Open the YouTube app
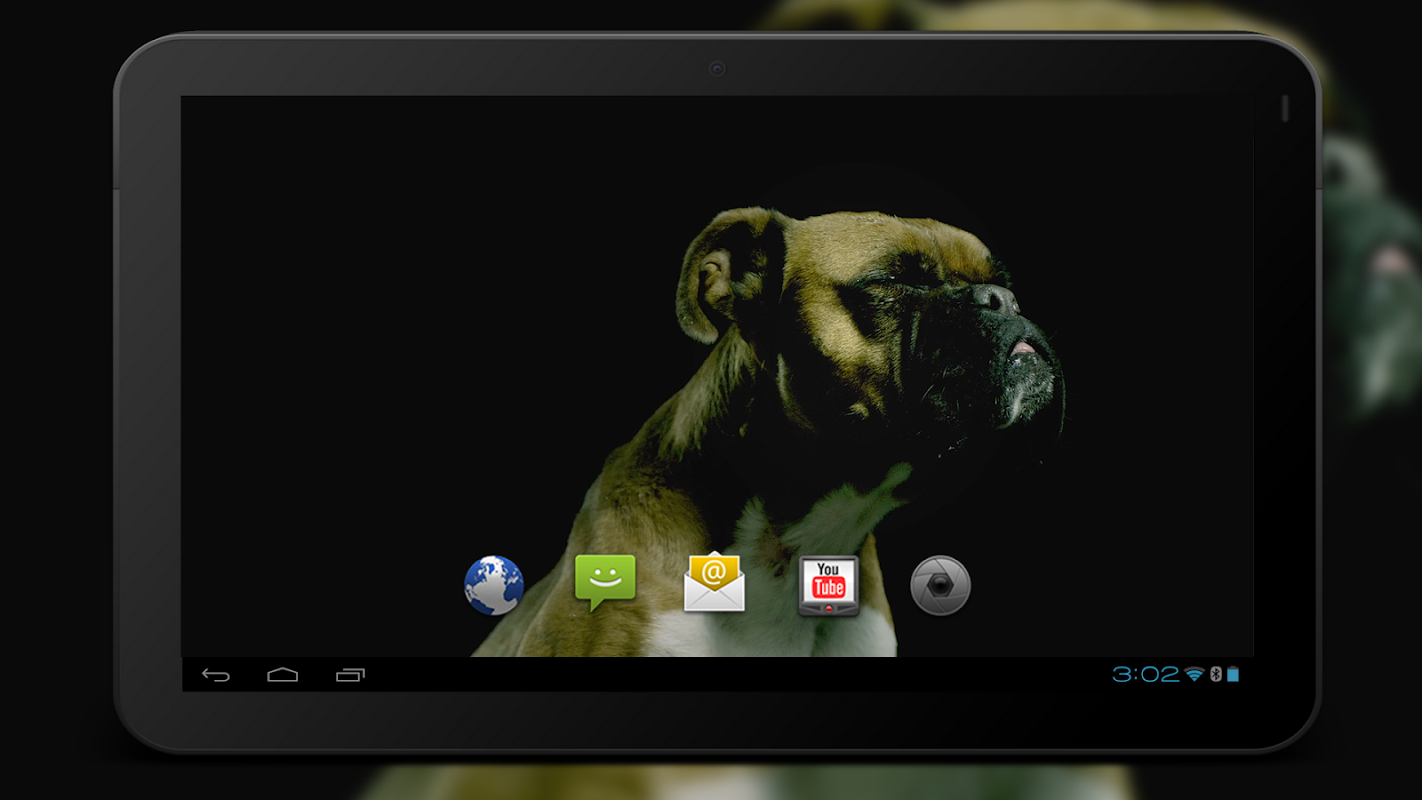Image resolution: width=1422 pixels, height=800 pixels. tap(829, 585)
